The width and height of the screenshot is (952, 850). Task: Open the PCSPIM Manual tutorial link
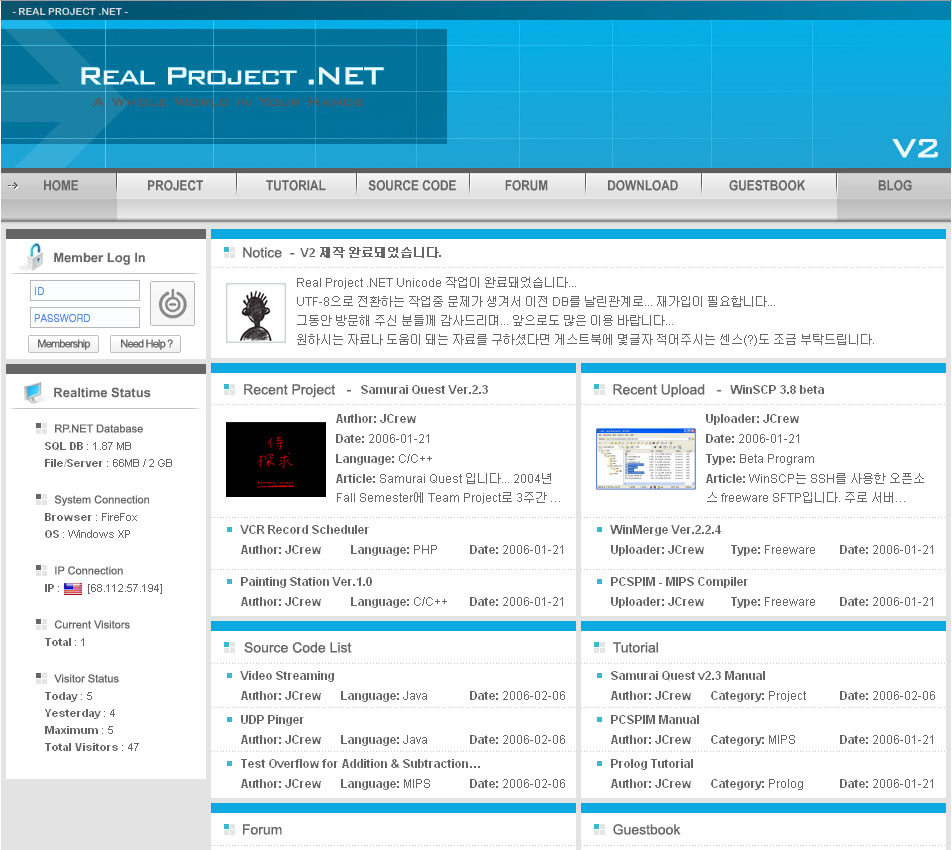[655, 720]
